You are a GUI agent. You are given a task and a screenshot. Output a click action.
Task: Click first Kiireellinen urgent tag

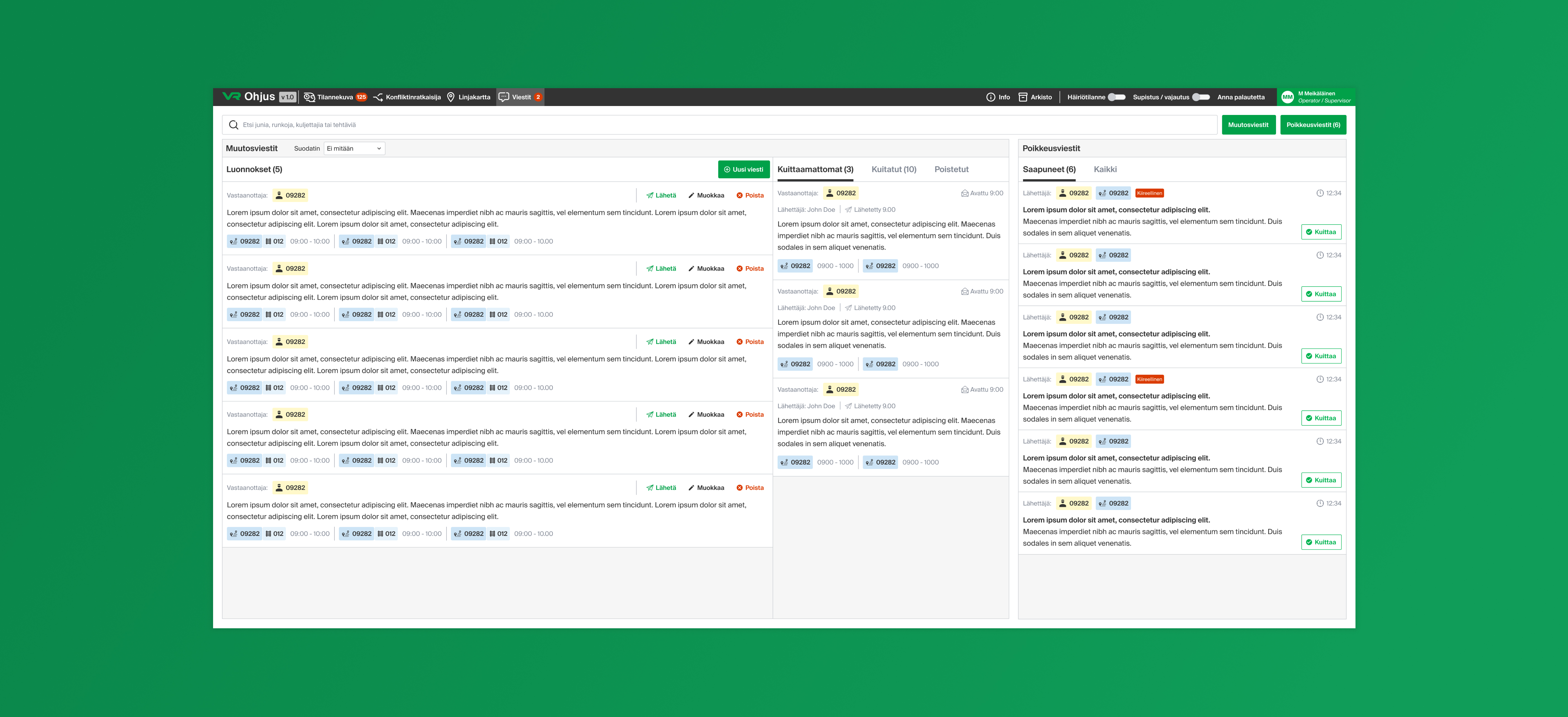[1149, 193]
